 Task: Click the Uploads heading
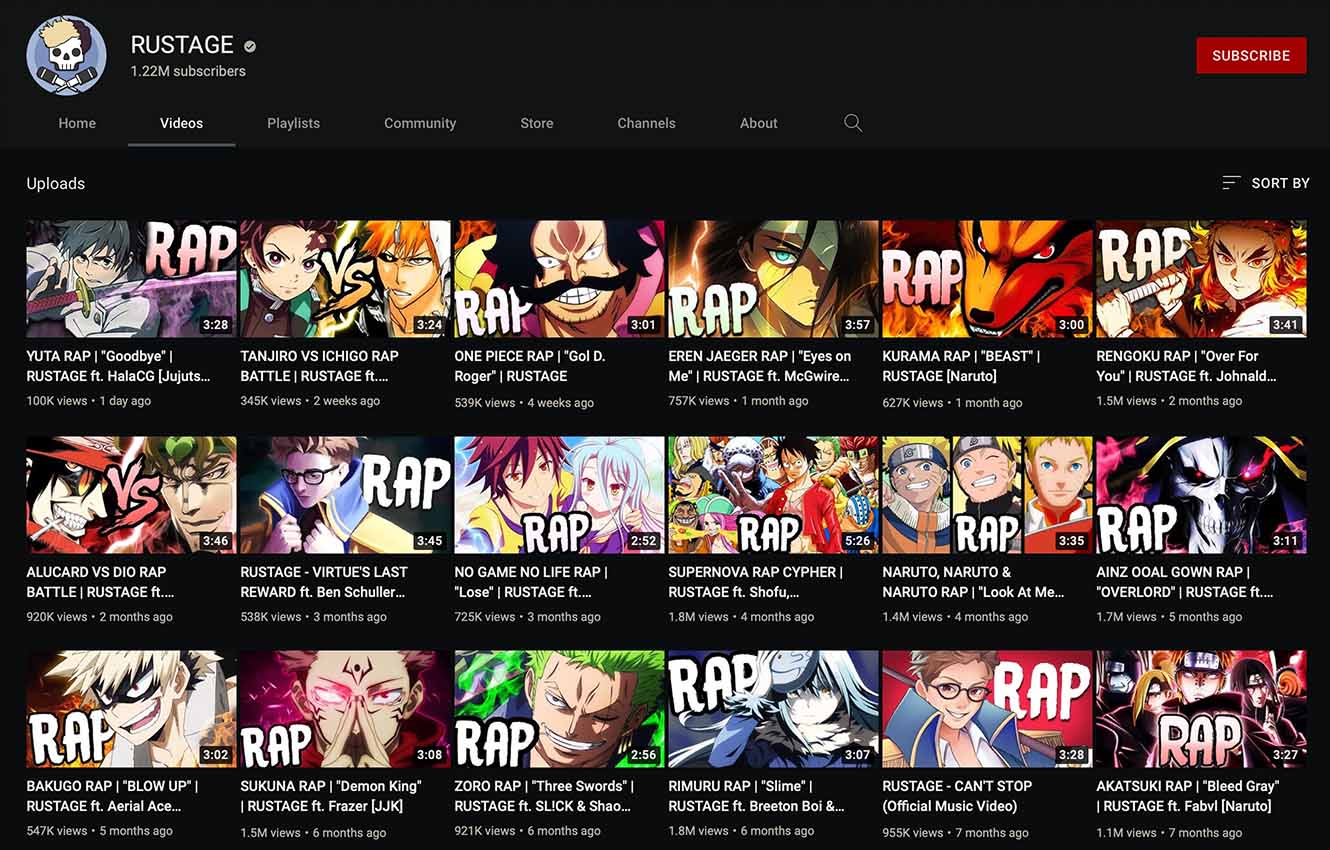pos(56,183)
